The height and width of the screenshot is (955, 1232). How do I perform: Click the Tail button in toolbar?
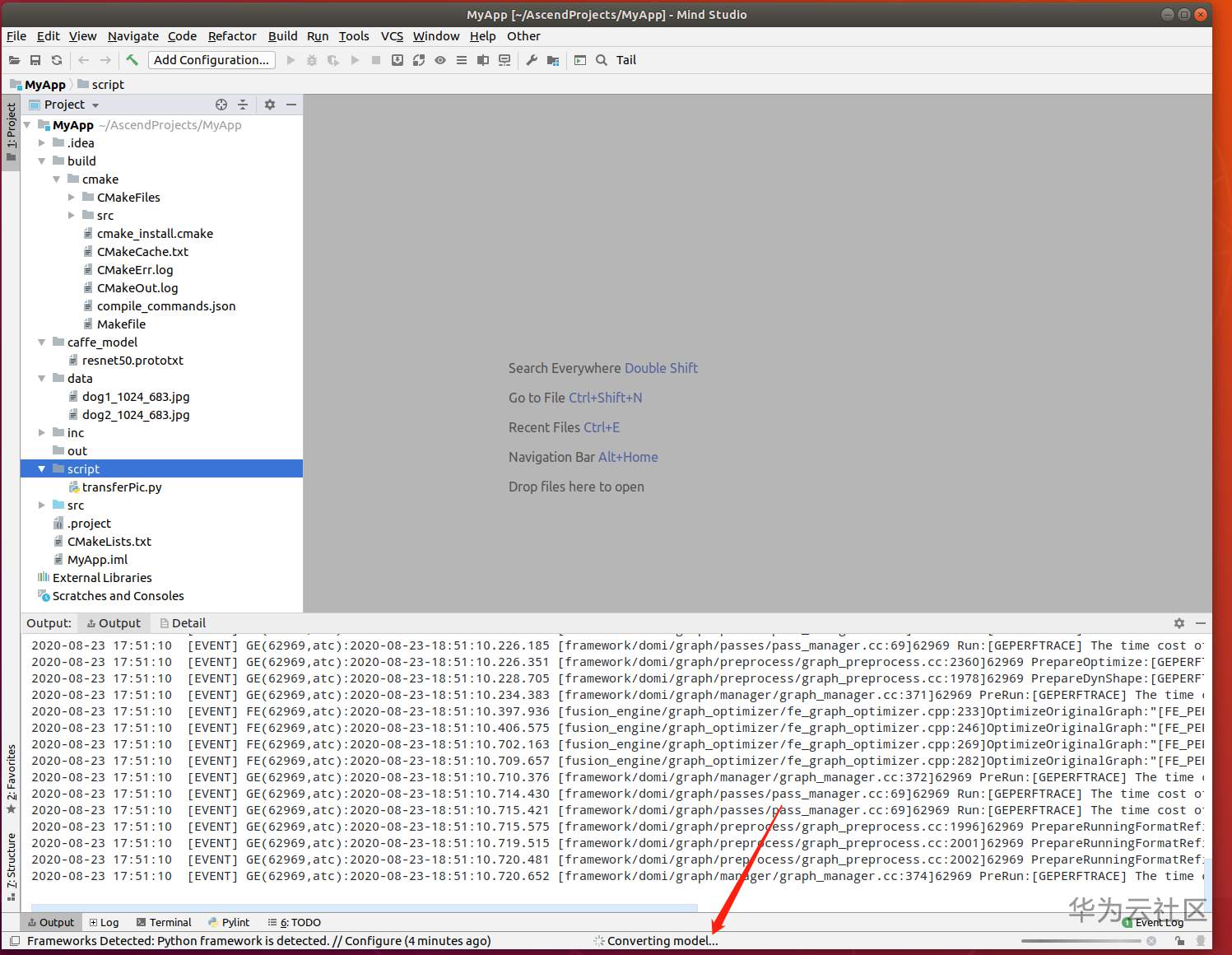point(626,60)
